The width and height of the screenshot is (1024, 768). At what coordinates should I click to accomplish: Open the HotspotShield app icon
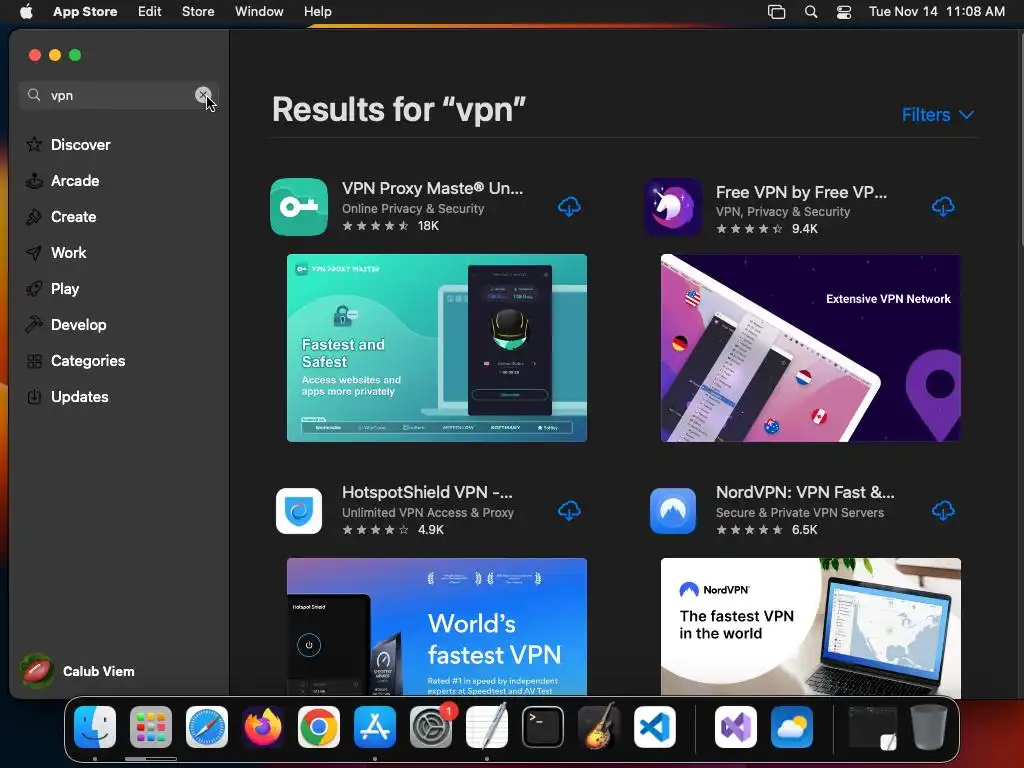(299, 511)
